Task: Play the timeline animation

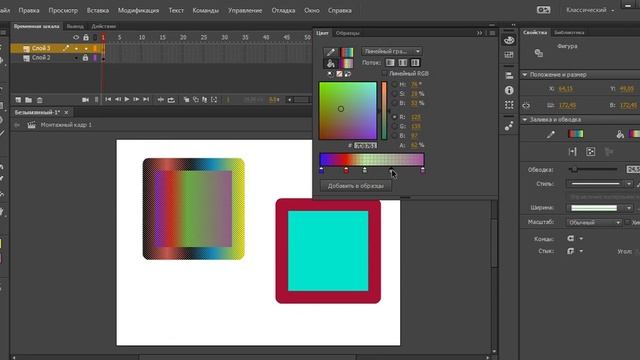Action: [127, 100]
